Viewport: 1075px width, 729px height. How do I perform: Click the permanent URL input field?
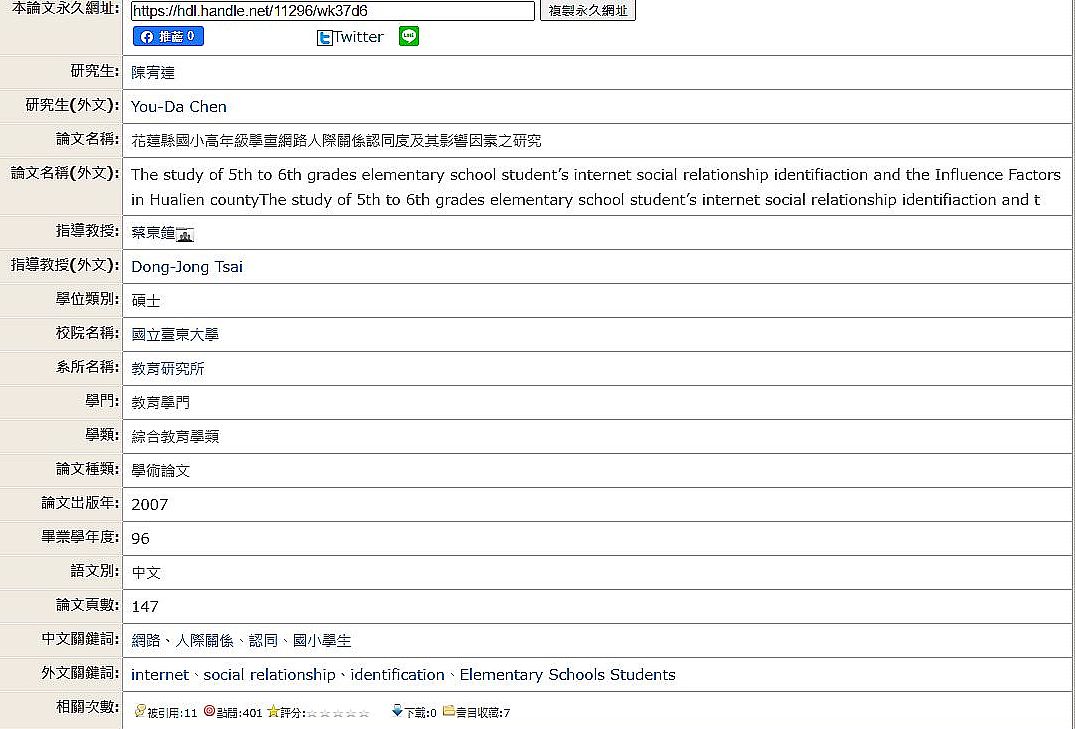coord(332,11)
